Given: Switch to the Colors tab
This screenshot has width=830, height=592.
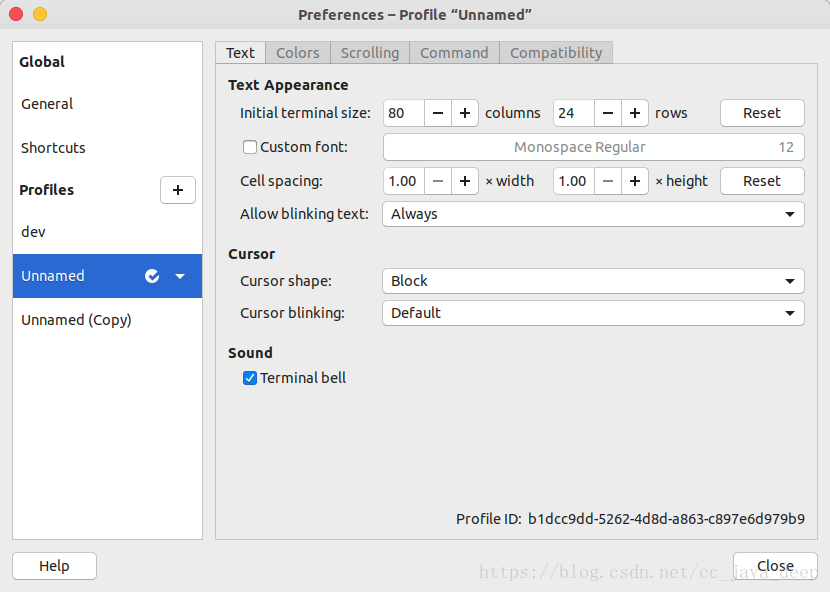Looking at the screenshot, I should point(298,53).
